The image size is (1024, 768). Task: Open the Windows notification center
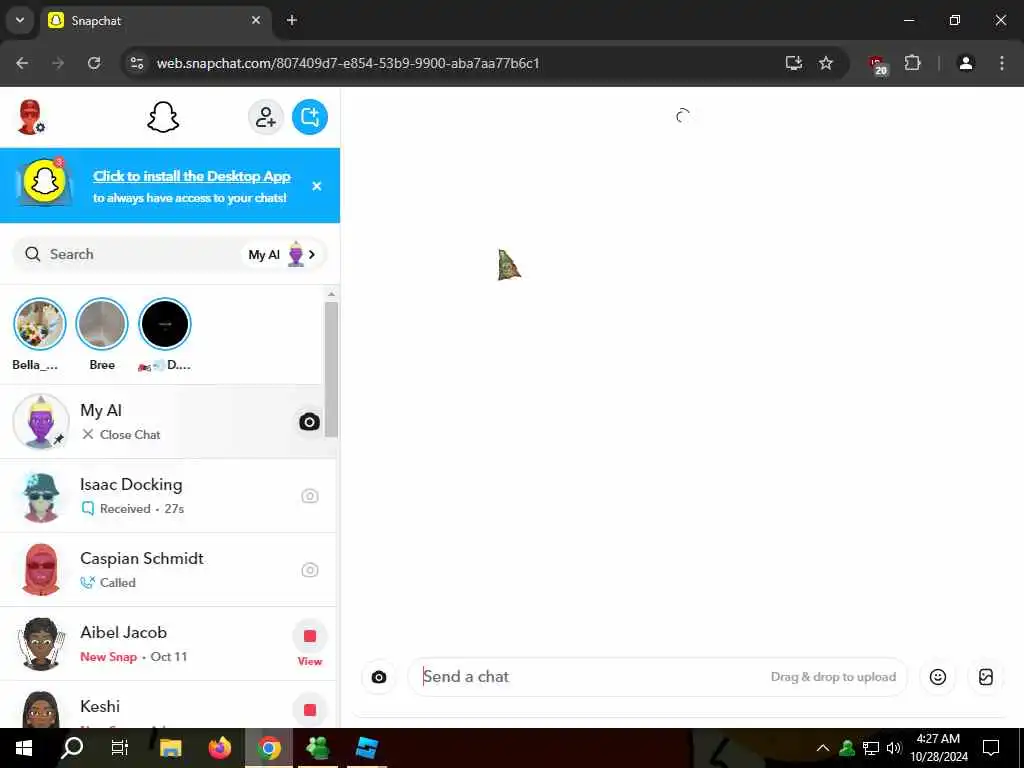pyautogui.click(x=991, y=748)
